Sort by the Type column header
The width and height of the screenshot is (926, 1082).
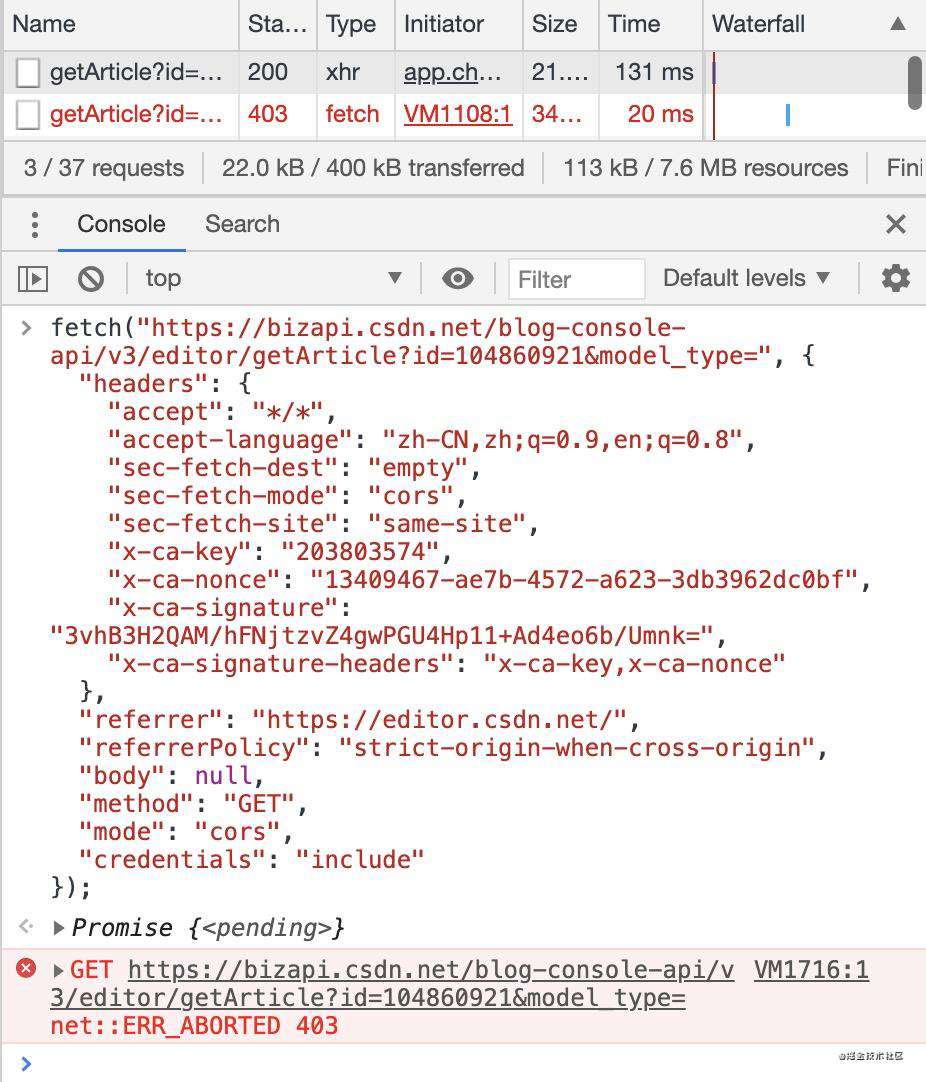(355, 24)
